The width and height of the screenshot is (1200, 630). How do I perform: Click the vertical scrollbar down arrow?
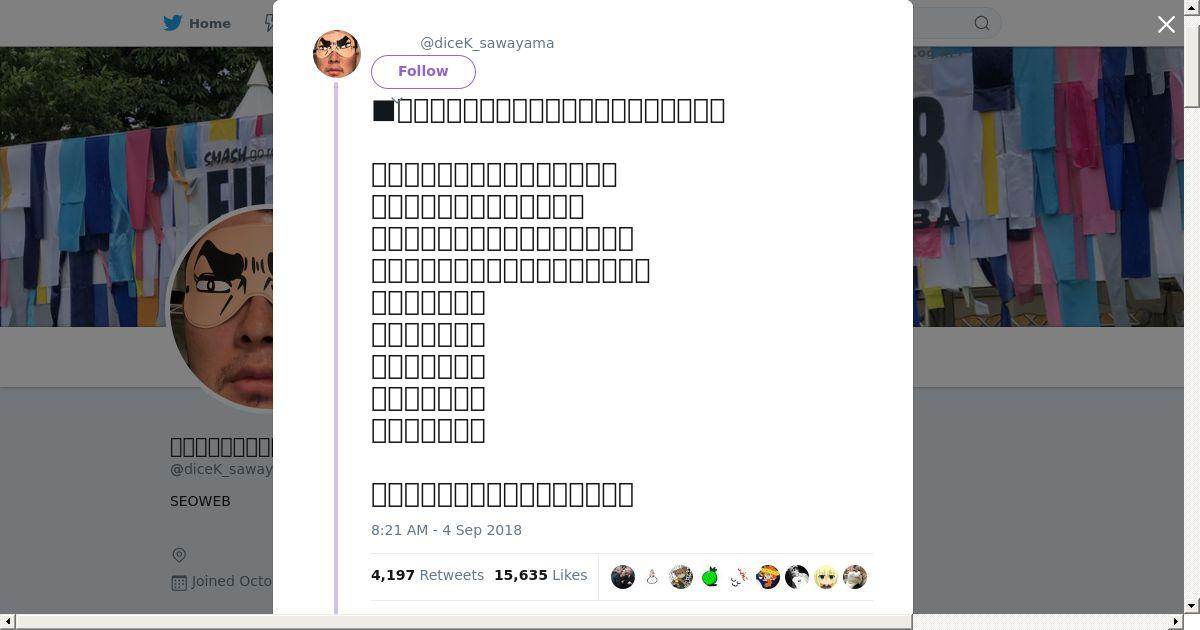(x=1192, y=605)
